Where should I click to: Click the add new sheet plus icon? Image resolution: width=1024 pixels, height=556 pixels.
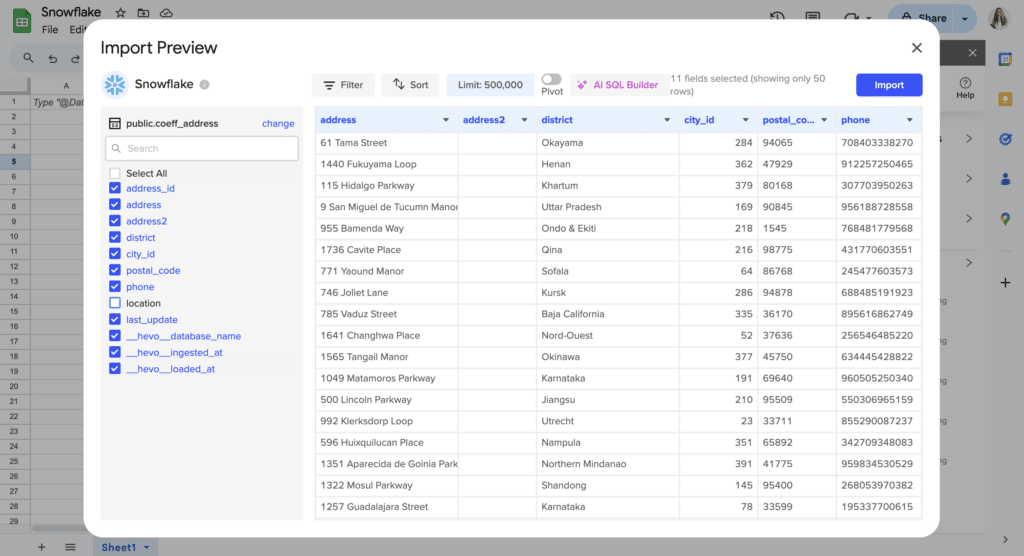[x=41, y=547]
